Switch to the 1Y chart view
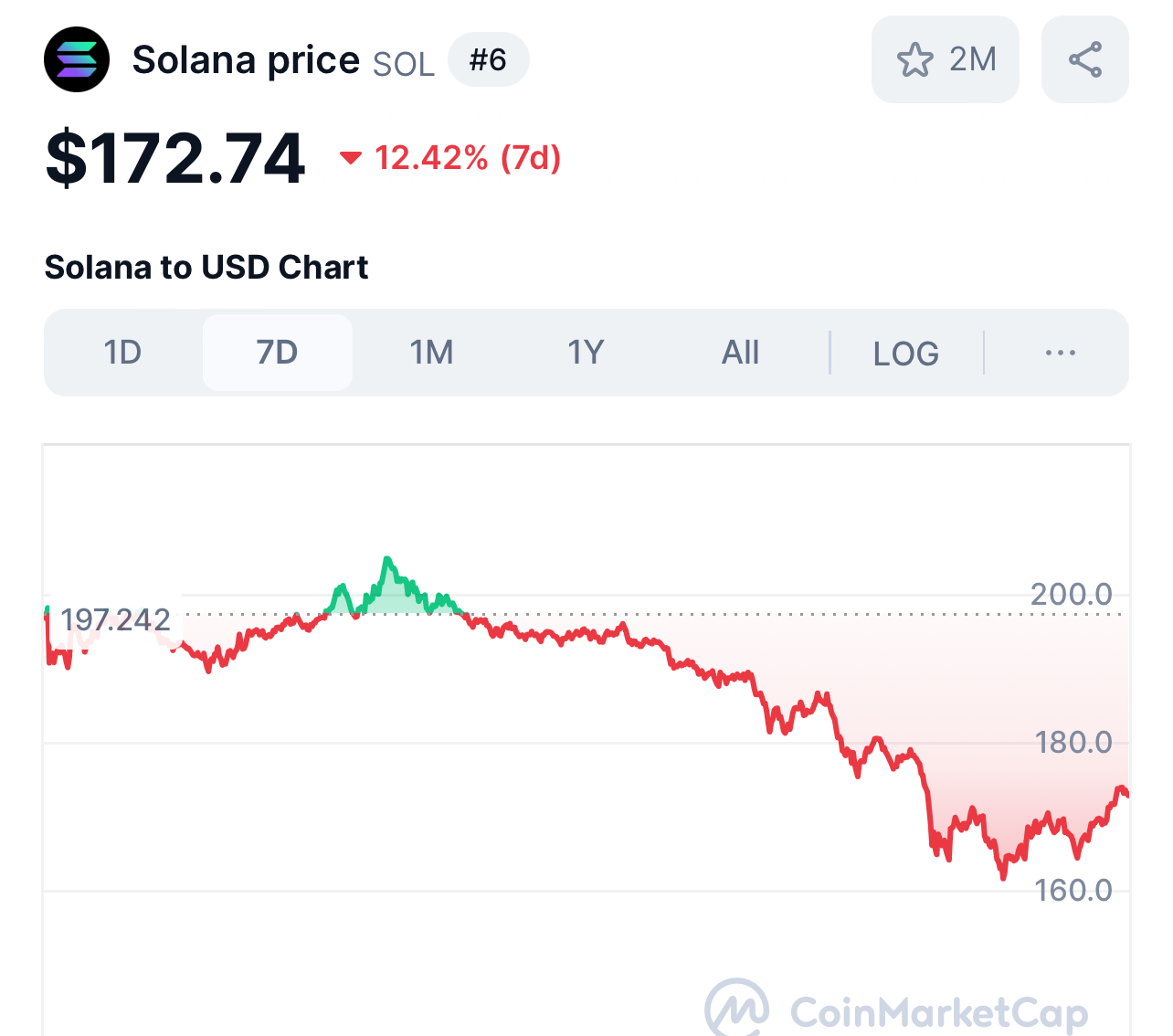This screenshot has width=1173, height=1036. click(586, 353)
